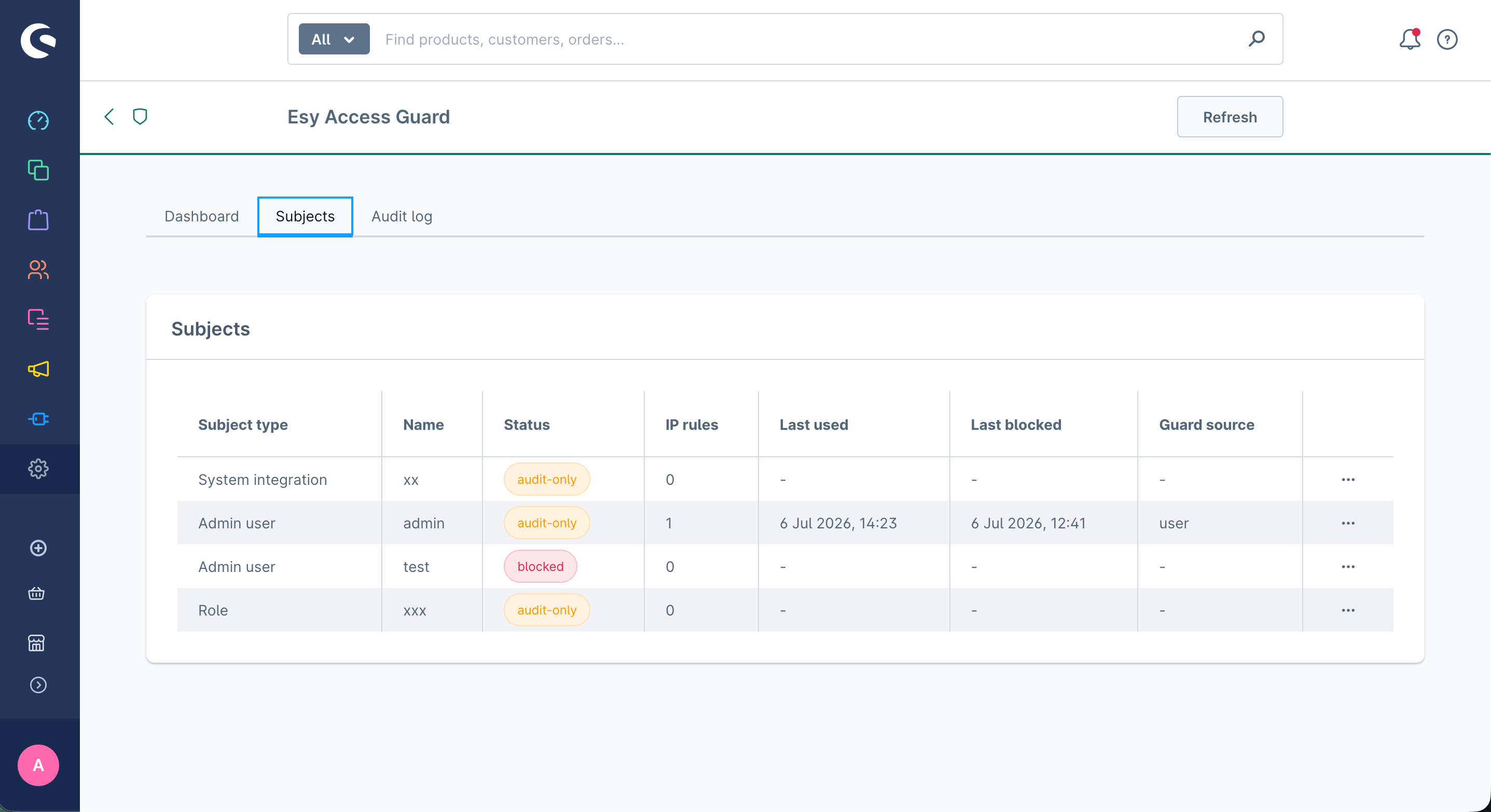Image resolution: width=1491 pixels, height=812 pixels.
Task: Open the help question mark icon
Action: tap(1447, 39)
